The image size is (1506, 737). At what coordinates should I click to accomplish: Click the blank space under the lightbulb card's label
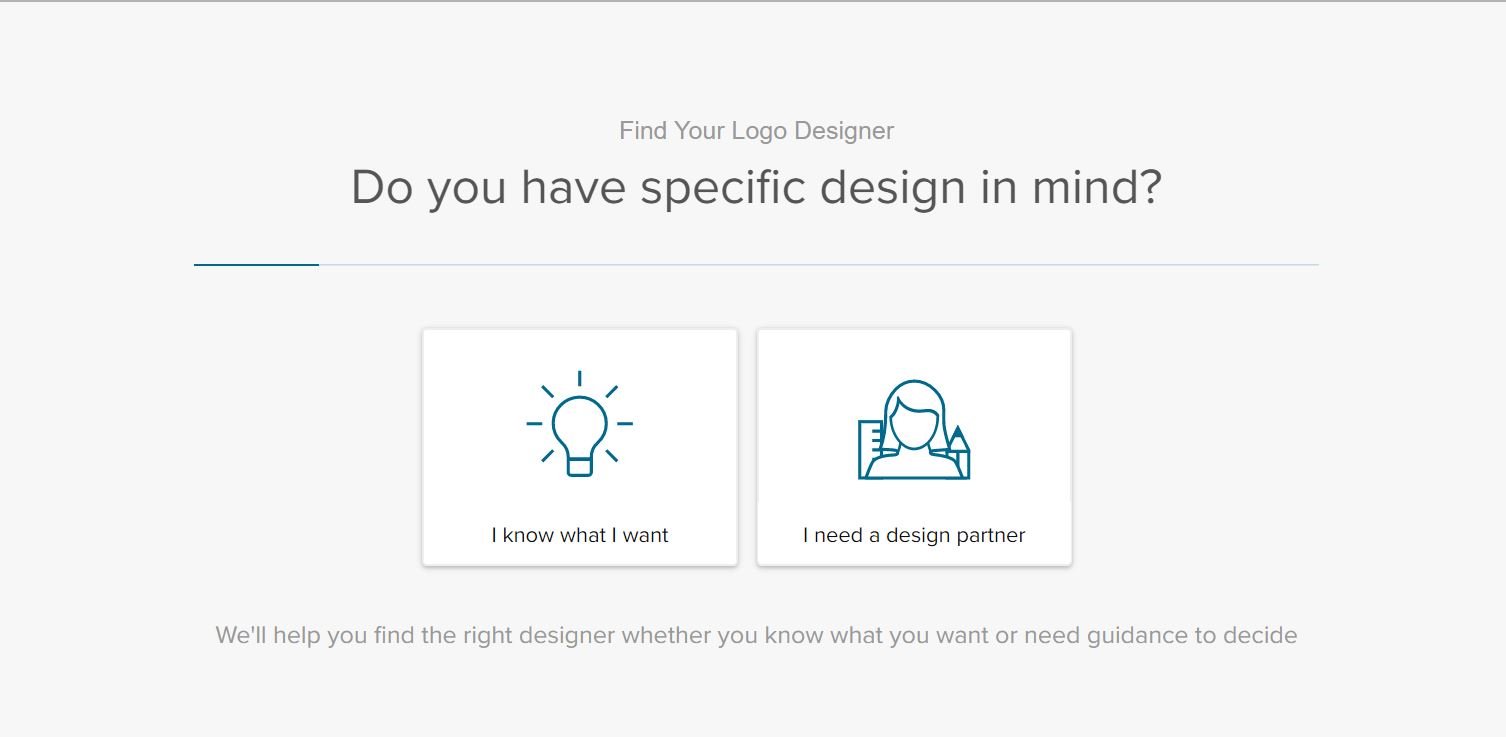580,556
